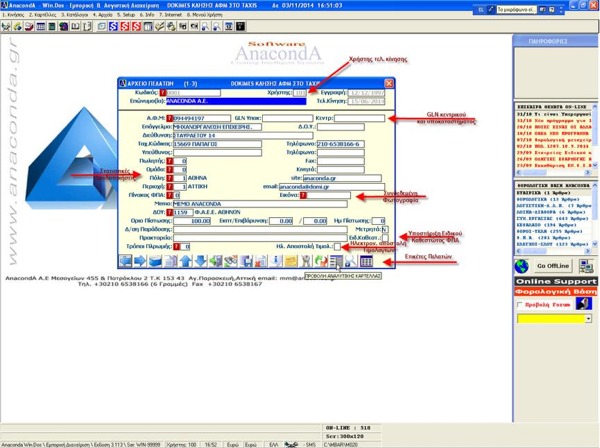This screenshot has height=448, width=600.
Task: Click the globe icon beside Go OffLine
Action: [x=522, y=266]
